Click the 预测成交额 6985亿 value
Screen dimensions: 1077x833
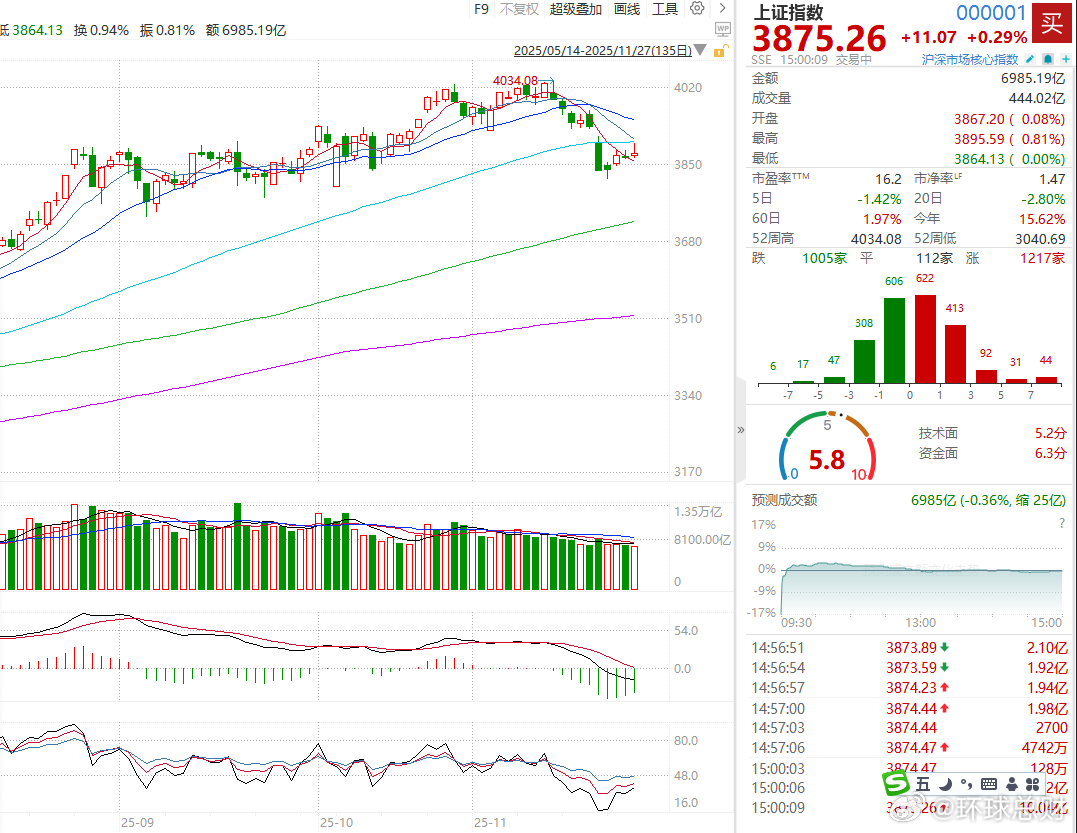pos(988,500)
